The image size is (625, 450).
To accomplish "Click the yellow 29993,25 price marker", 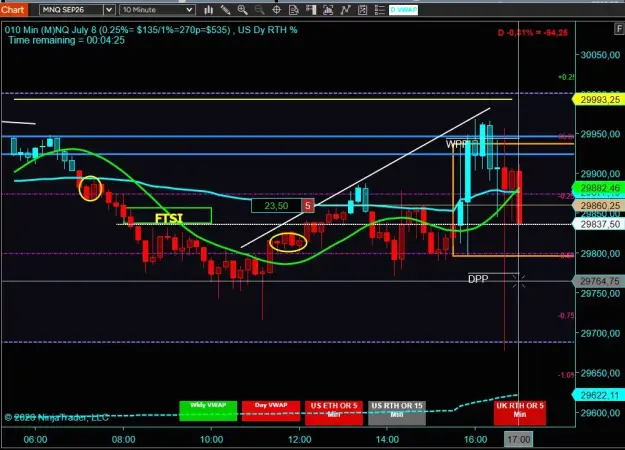I will 599,100.
